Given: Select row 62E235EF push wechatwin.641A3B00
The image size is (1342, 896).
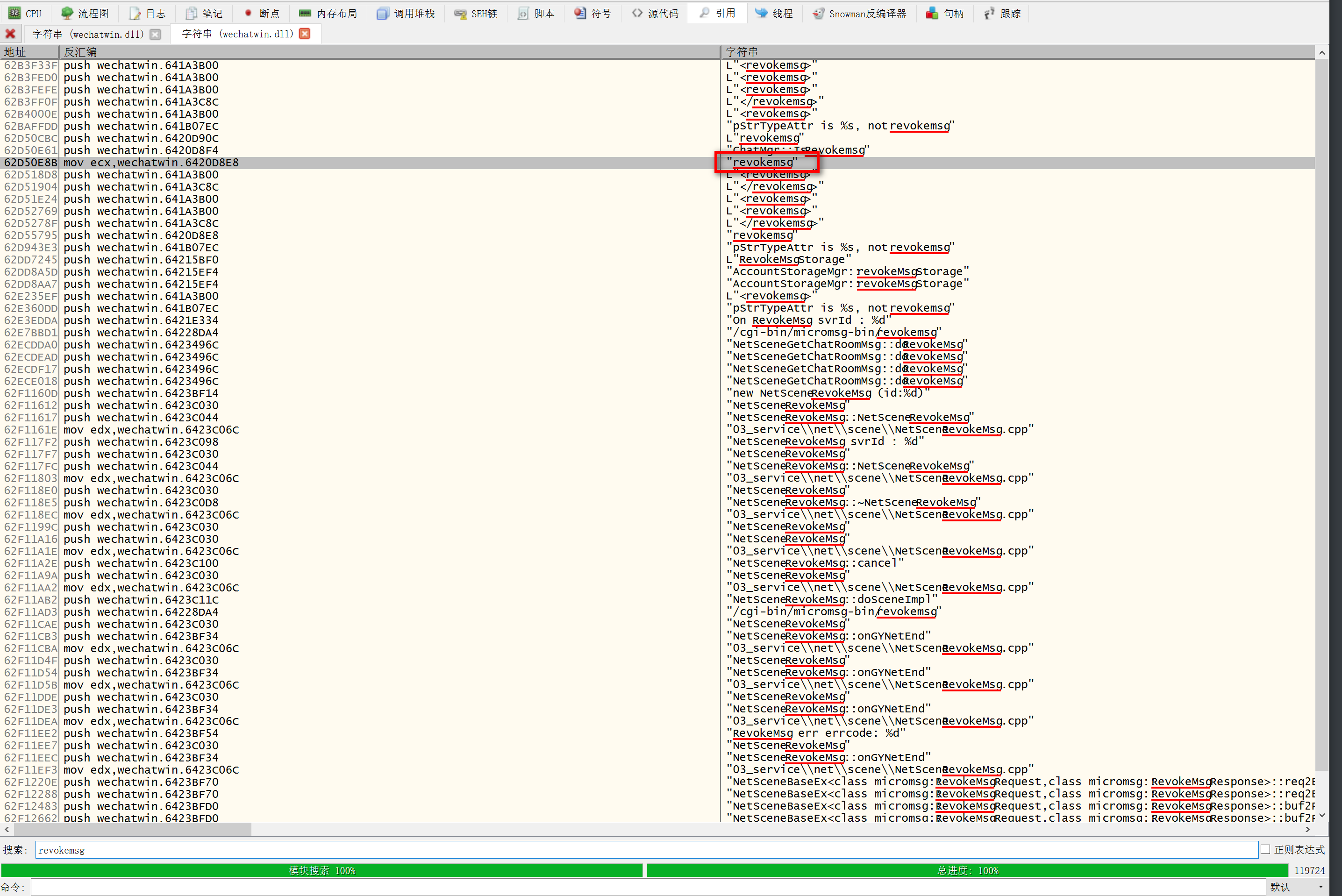Looking at the screenshot, I should tap(657, 296).
